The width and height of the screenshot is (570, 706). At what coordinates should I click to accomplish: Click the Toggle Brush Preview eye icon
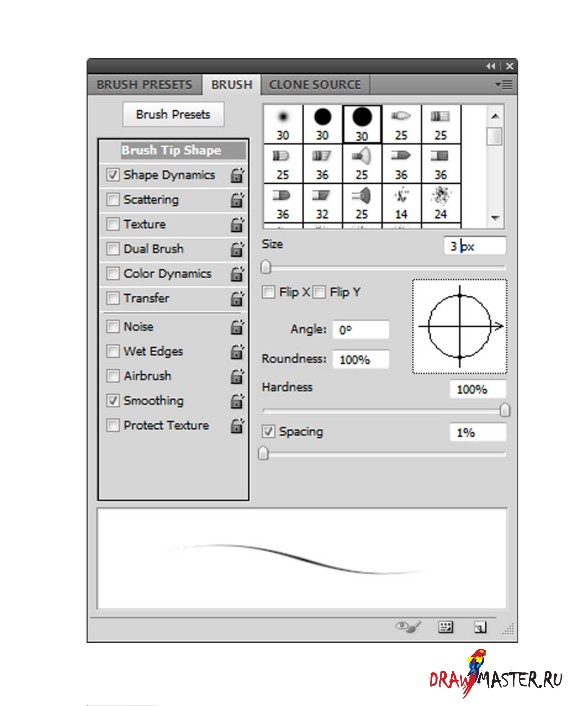click(x=408, y=626)
